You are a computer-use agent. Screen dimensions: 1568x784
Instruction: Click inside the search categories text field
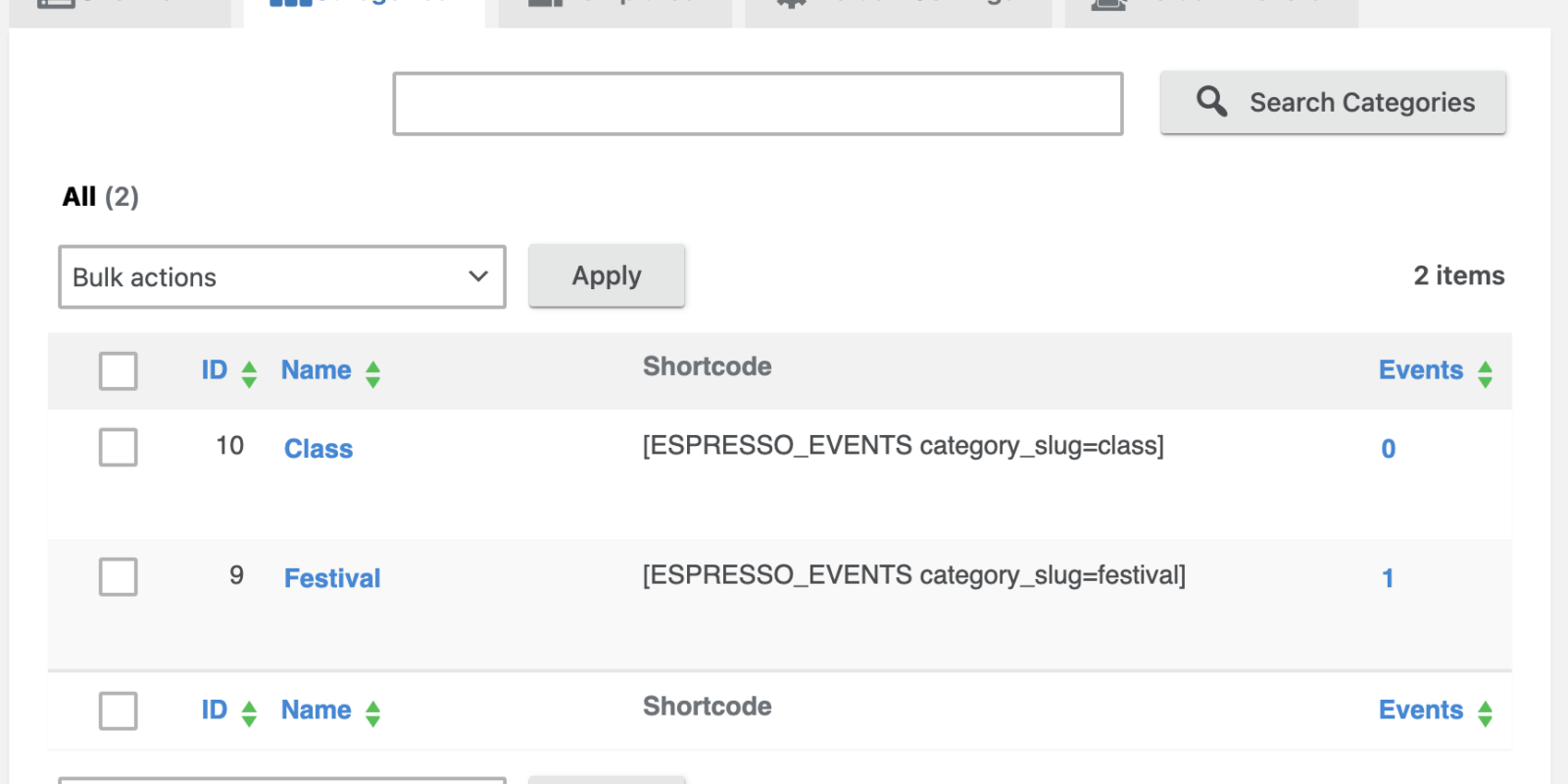pos(758,103)
